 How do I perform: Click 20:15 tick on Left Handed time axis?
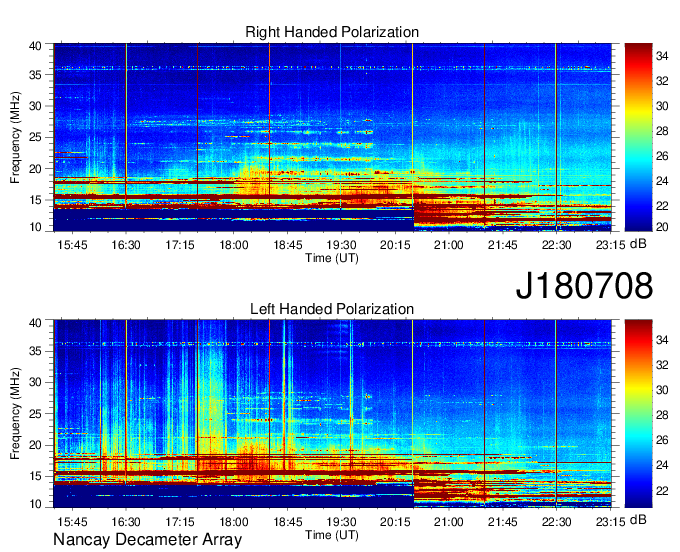click(x=395, y=522)
